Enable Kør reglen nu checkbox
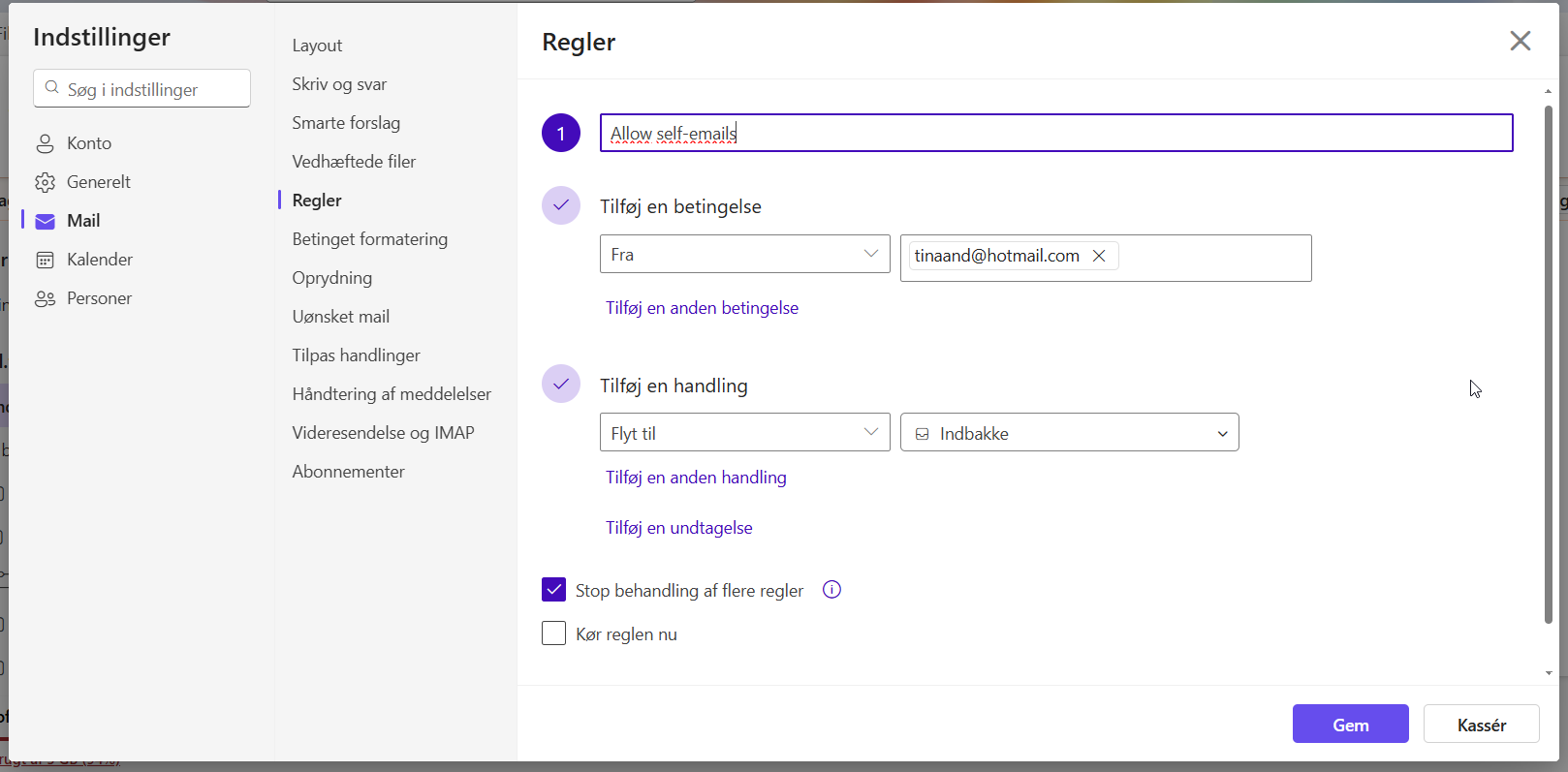The height and width of the screenshot is (772, 1568). pyautogui.click(x=553, y=633)
